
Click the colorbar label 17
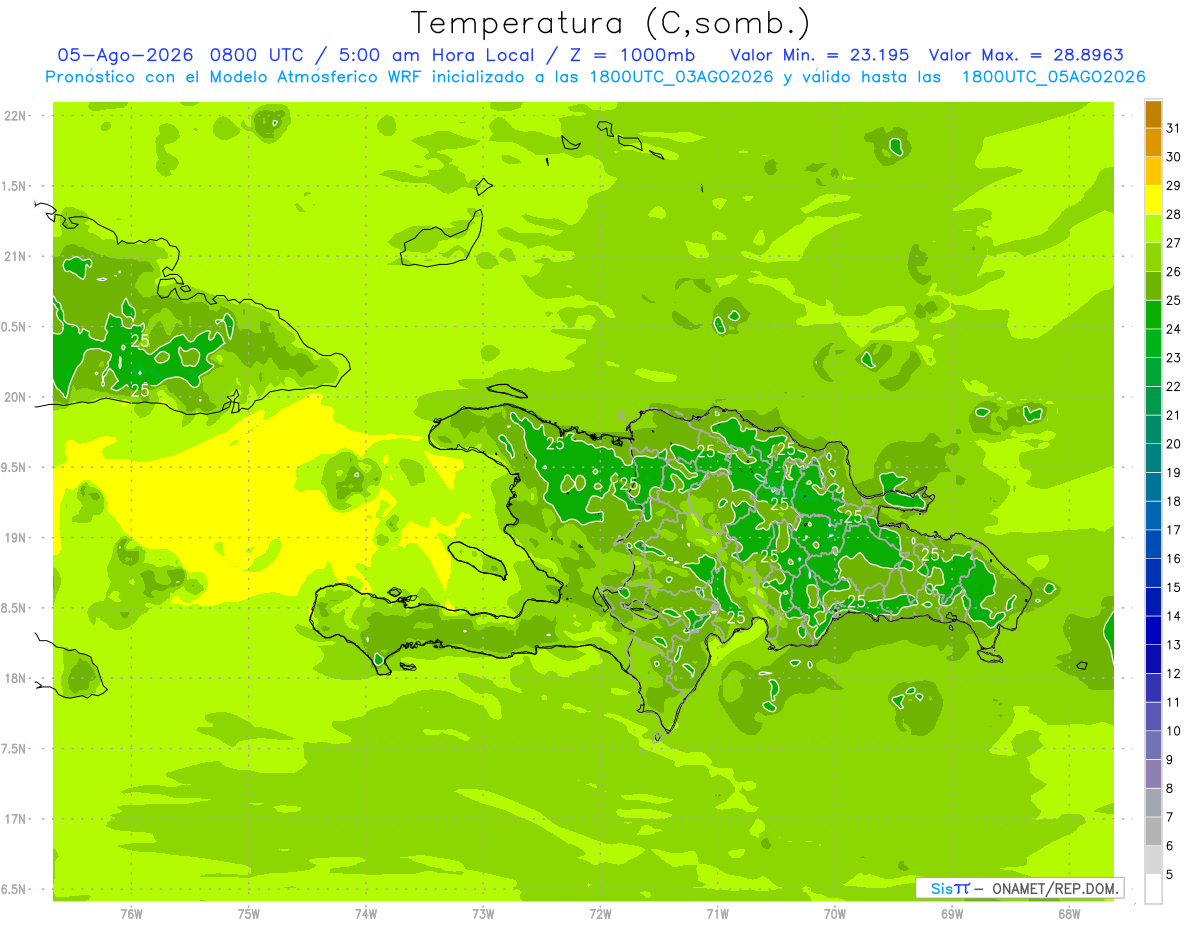(1174, 530)
